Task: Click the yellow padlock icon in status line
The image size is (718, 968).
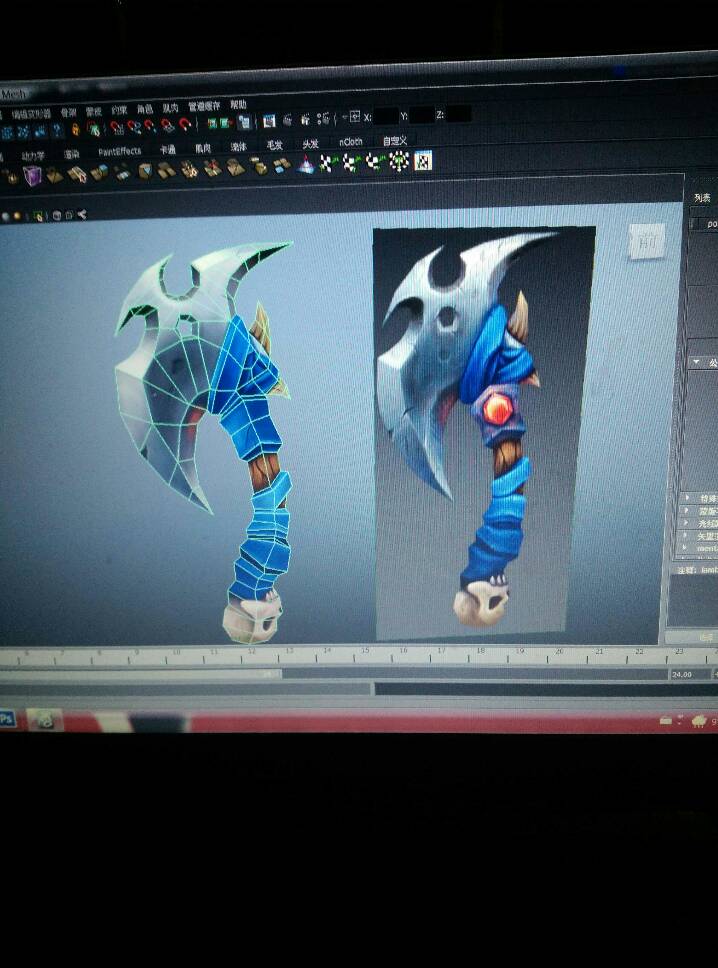Action: click(x=75, y=130)
